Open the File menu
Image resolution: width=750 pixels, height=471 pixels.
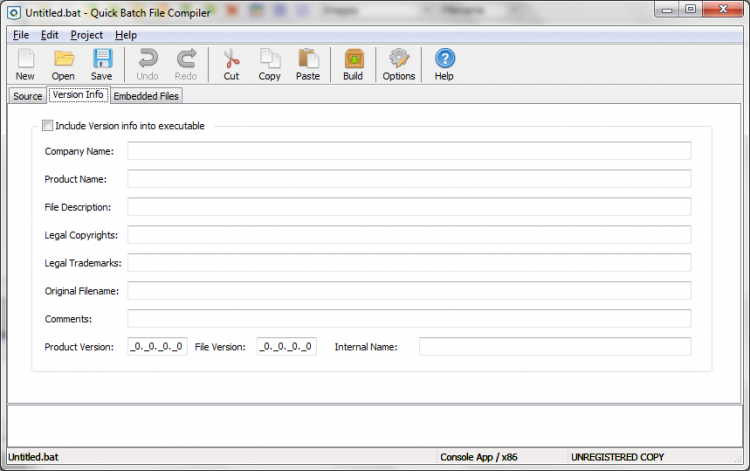21,35
